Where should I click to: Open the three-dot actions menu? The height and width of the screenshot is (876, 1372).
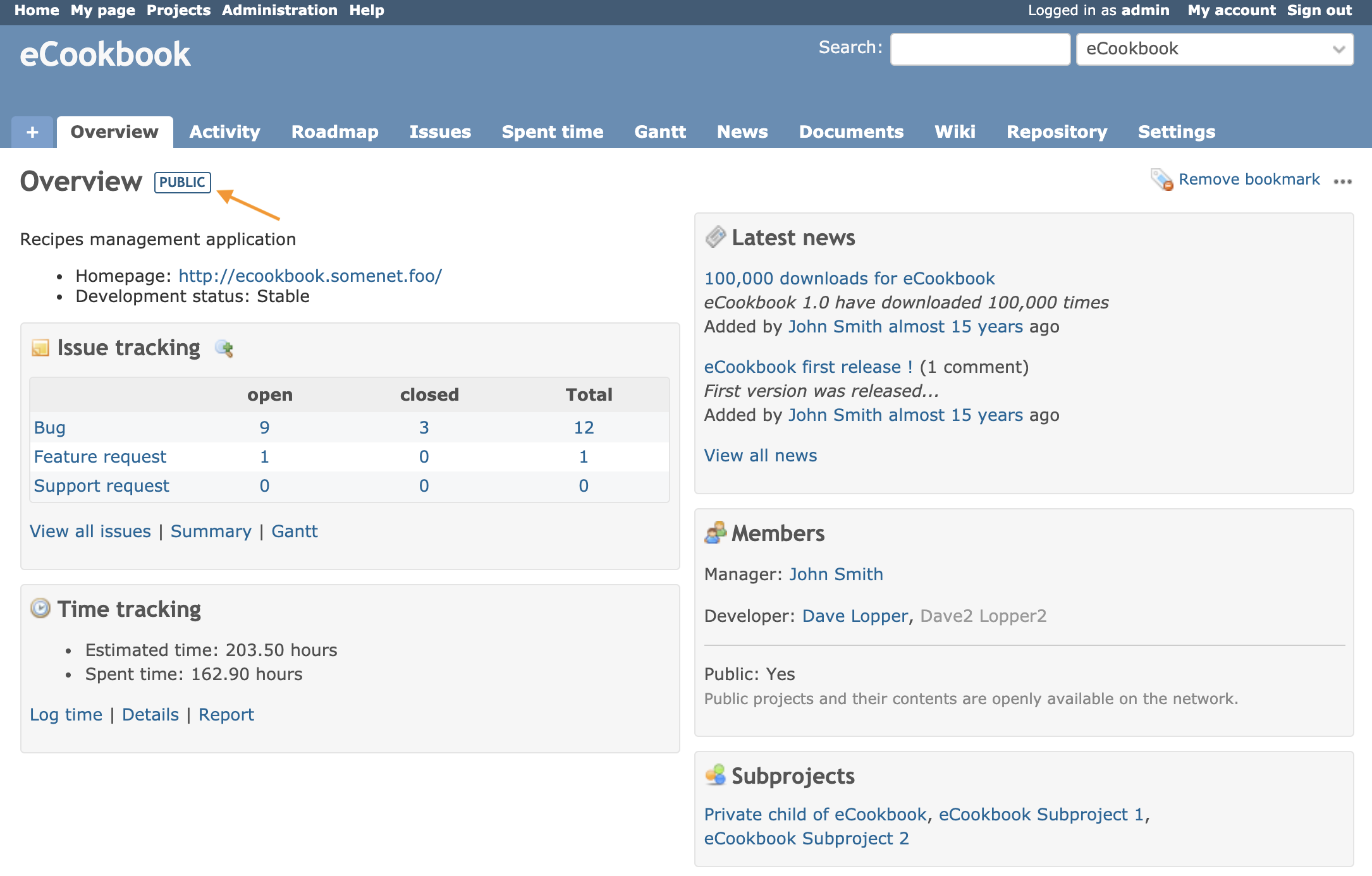tap(1342, 181)
